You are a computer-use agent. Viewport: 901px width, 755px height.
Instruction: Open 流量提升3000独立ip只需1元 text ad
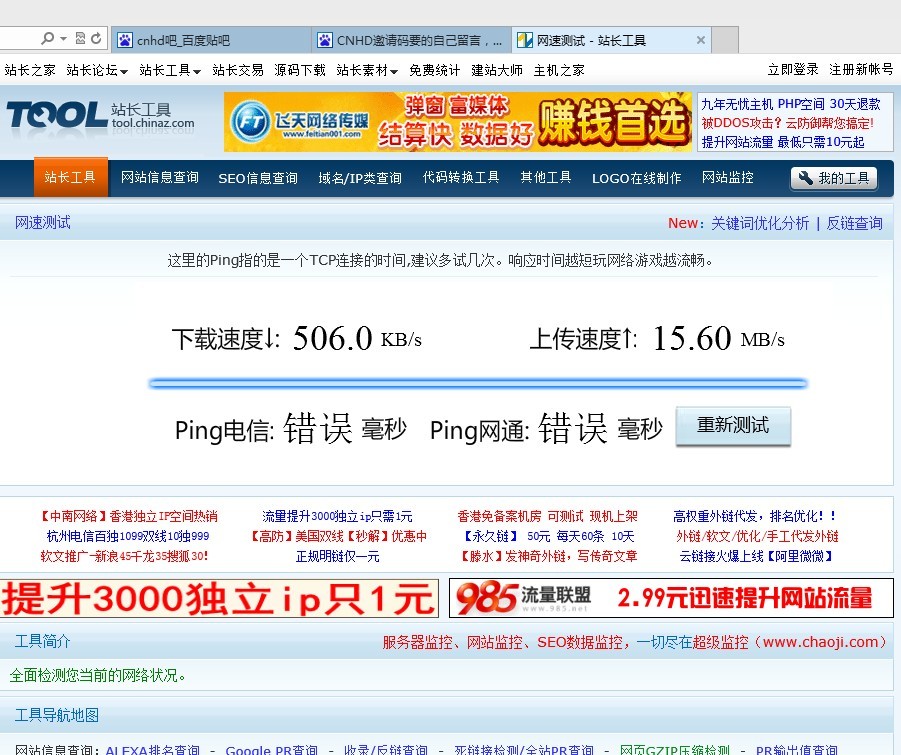click(x=337, y=516)
